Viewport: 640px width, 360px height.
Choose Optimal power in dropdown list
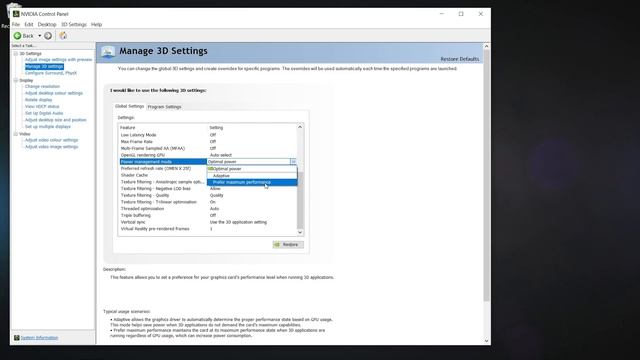[252, 169]
